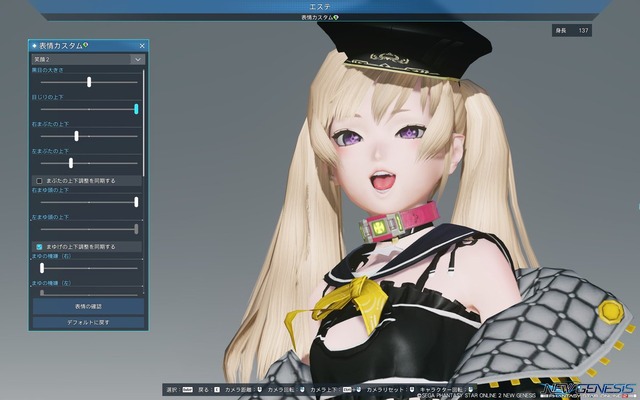Enable まぶたの上下調整を同期する checkbox
The height and width of the screenshot is (400, 640).
[39, 181]
